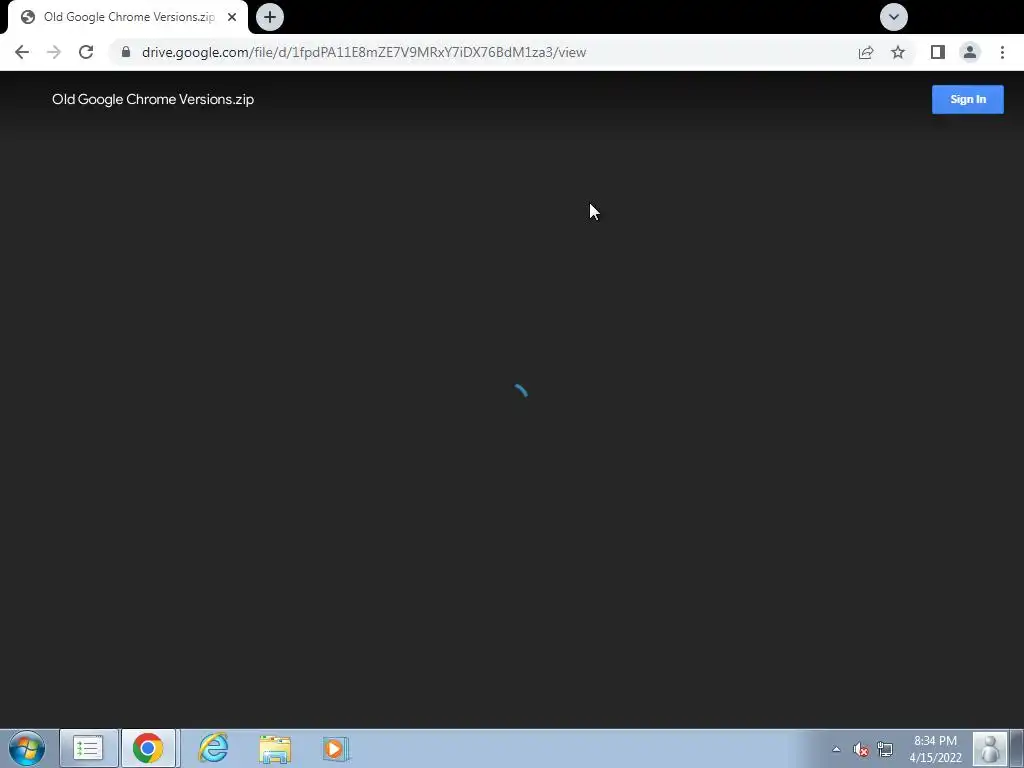Launch Internet Explorer from the taskbar
Viewport: 1024px width, 768px height.
coord(213,748)
